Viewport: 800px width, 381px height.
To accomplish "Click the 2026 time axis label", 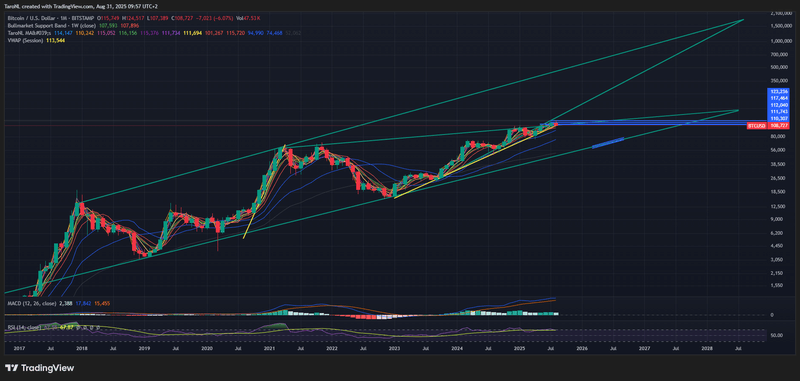I will (x=582, y=349).
